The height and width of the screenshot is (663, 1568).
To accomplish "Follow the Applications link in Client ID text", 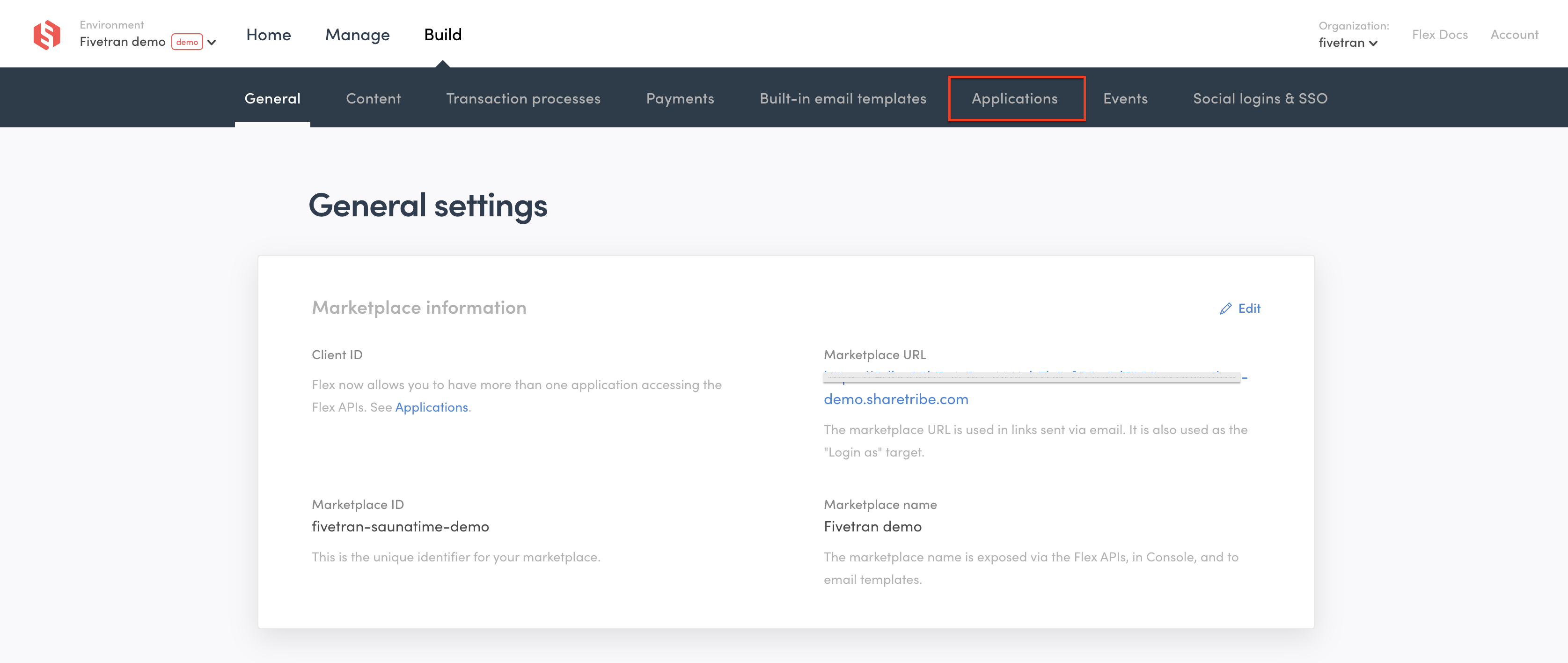I will pyautogui.click(x=432, y=407).
